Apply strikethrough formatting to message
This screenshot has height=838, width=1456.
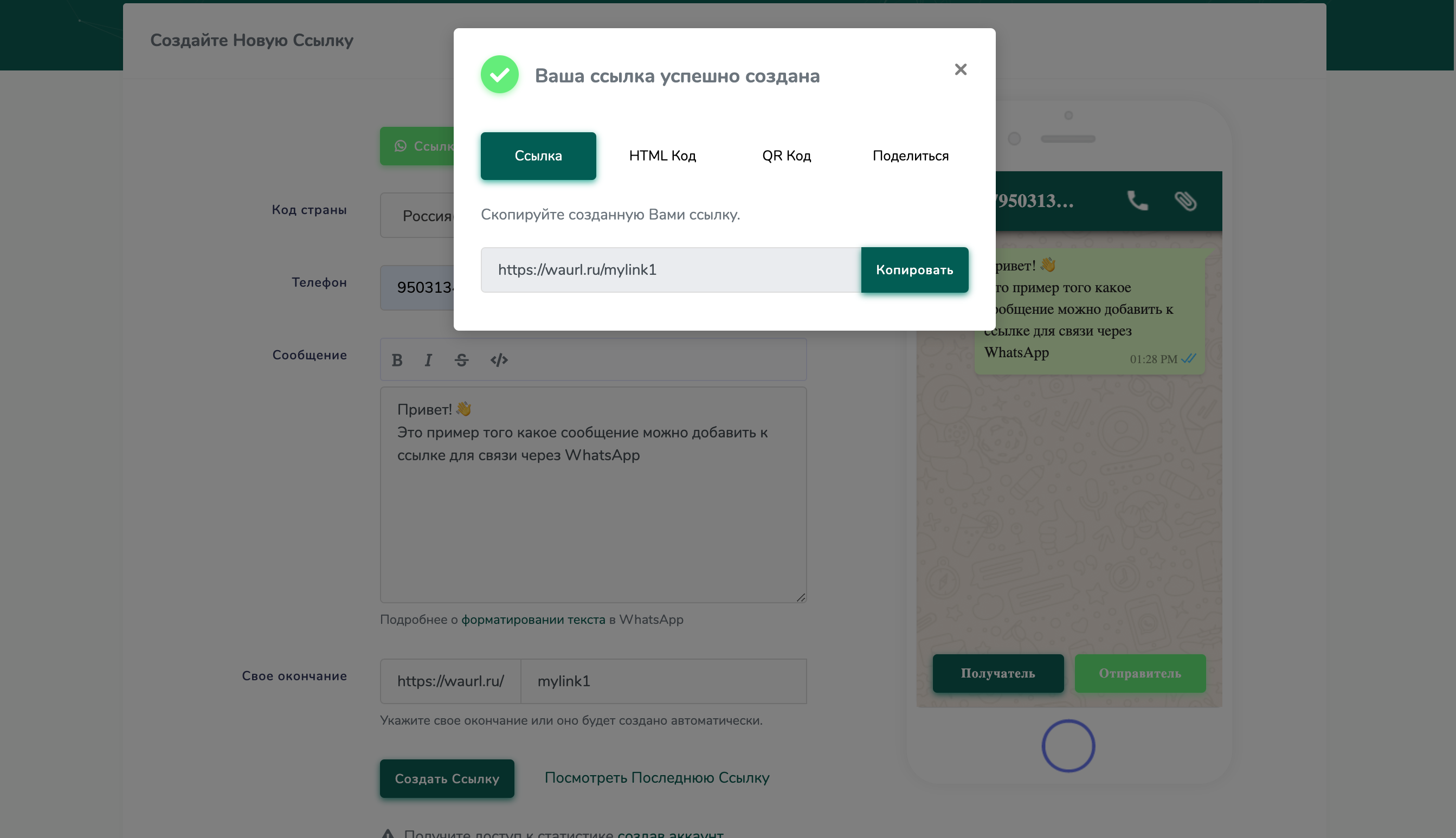click(461, 360)
